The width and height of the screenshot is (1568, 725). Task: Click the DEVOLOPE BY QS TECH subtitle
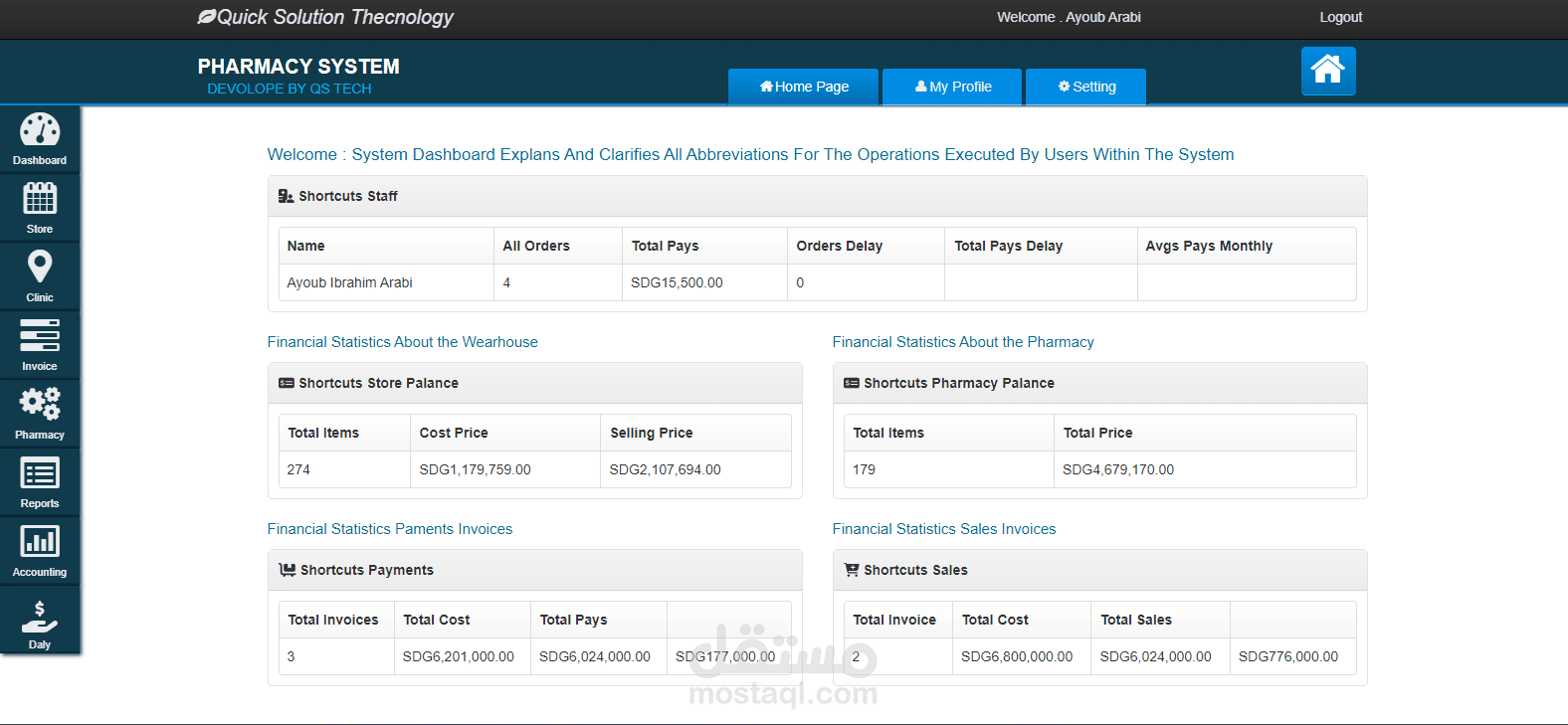290,89
